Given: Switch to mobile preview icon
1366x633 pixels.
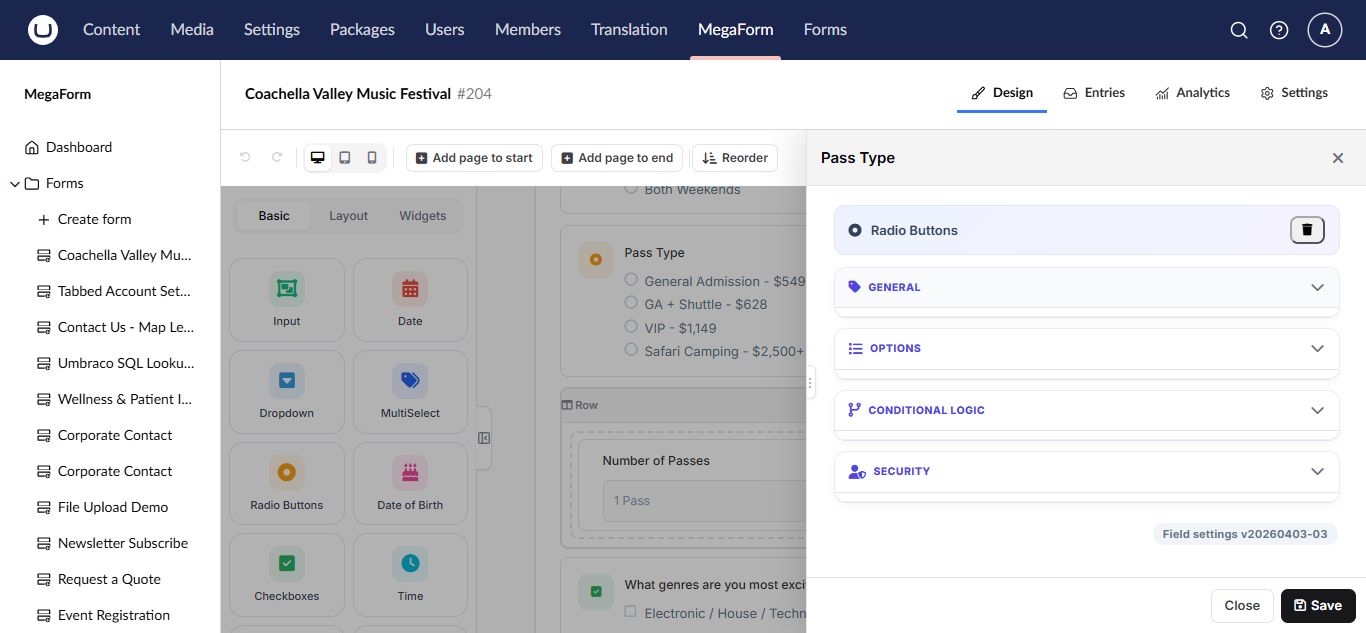Looking at the screenshot, I should click(372, 158).
